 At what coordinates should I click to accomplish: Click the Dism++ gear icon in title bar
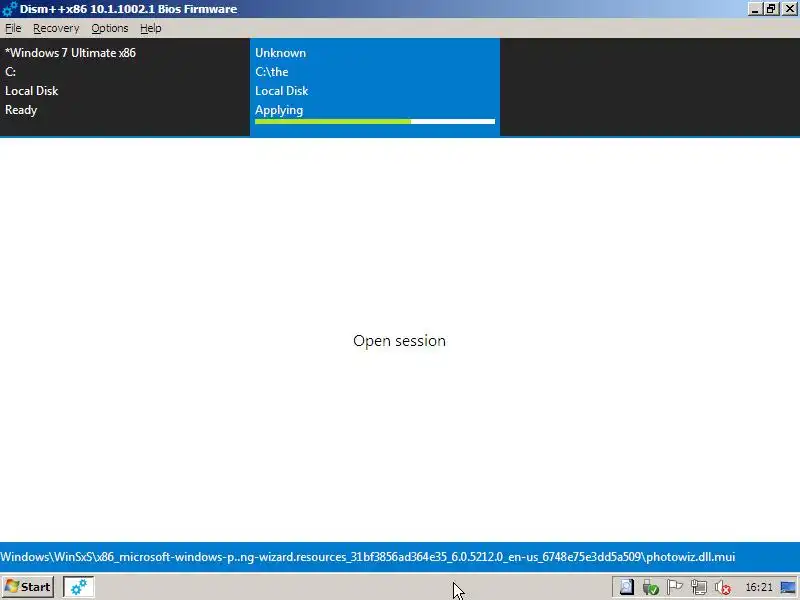[x=9, y=9]
